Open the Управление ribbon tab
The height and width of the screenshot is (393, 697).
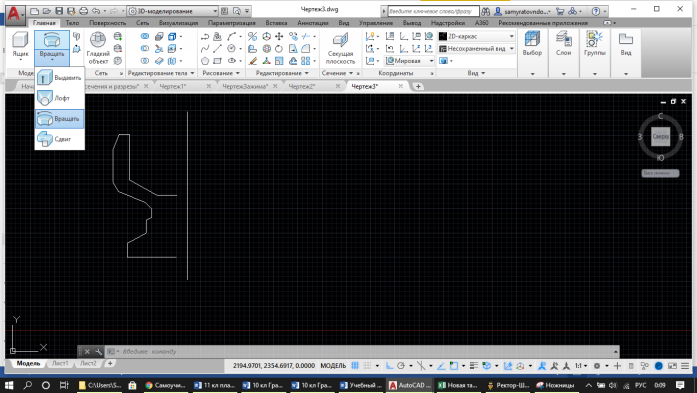[376, 23]
